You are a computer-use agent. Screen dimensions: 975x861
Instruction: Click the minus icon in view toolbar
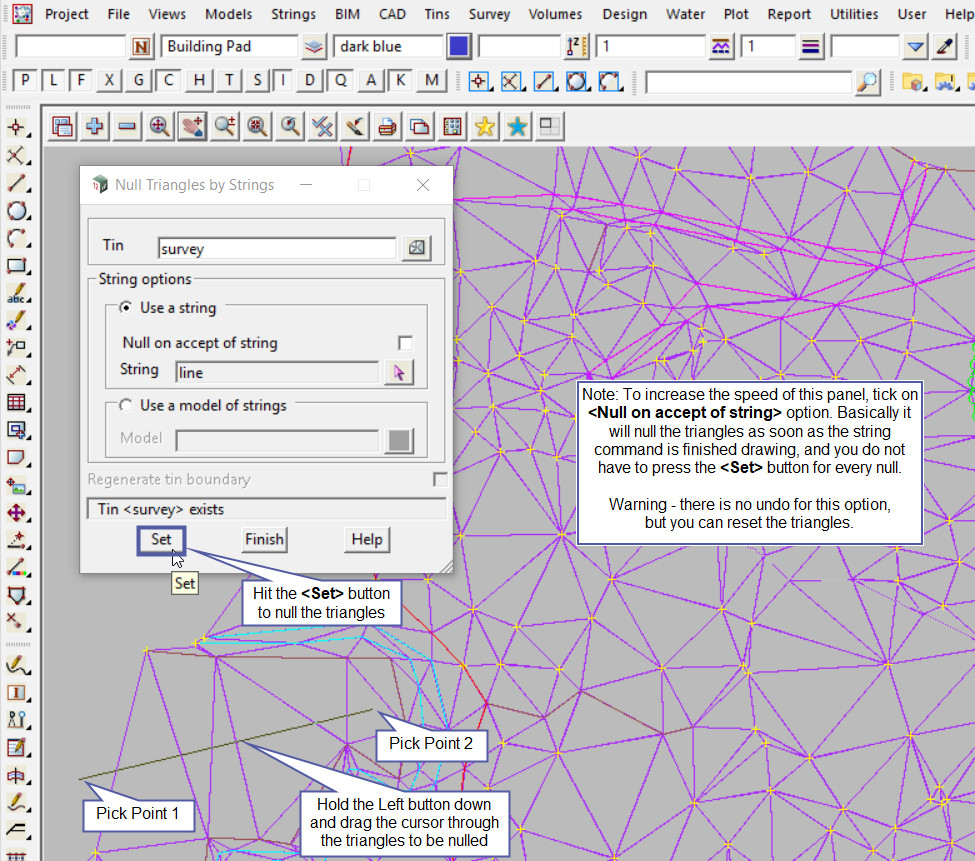coord(127,126)
